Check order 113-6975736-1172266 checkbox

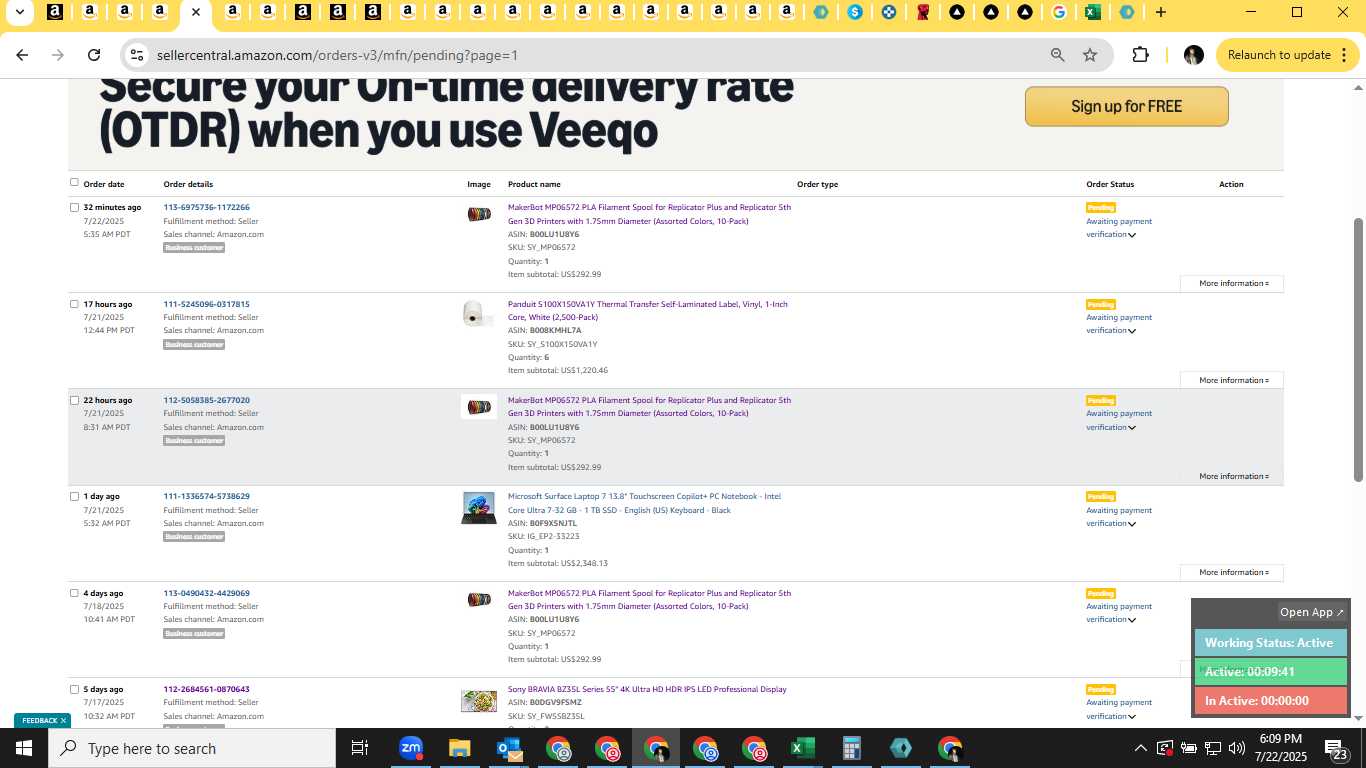[x=74, y=207]
